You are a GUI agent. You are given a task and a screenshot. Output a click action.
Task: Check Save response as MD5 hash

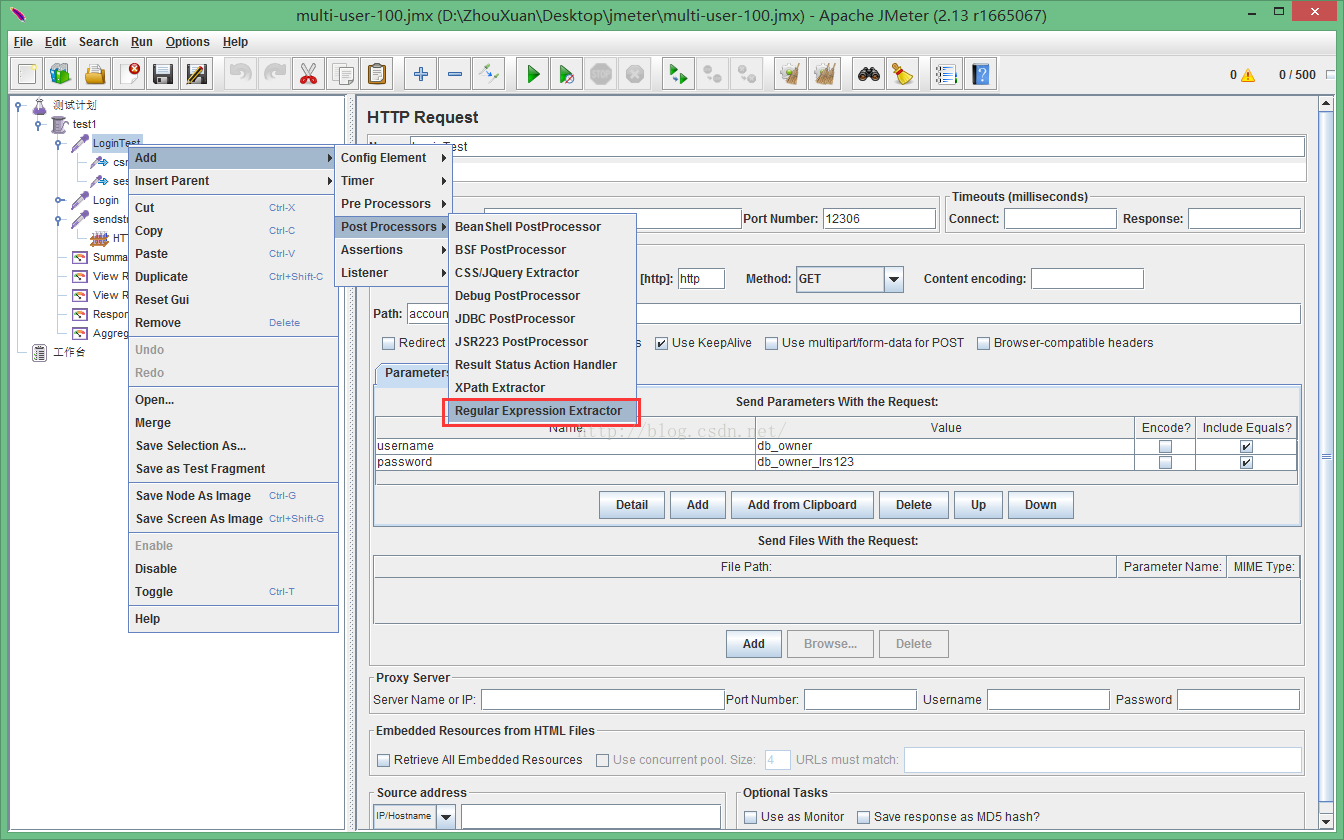click(864, 817)
